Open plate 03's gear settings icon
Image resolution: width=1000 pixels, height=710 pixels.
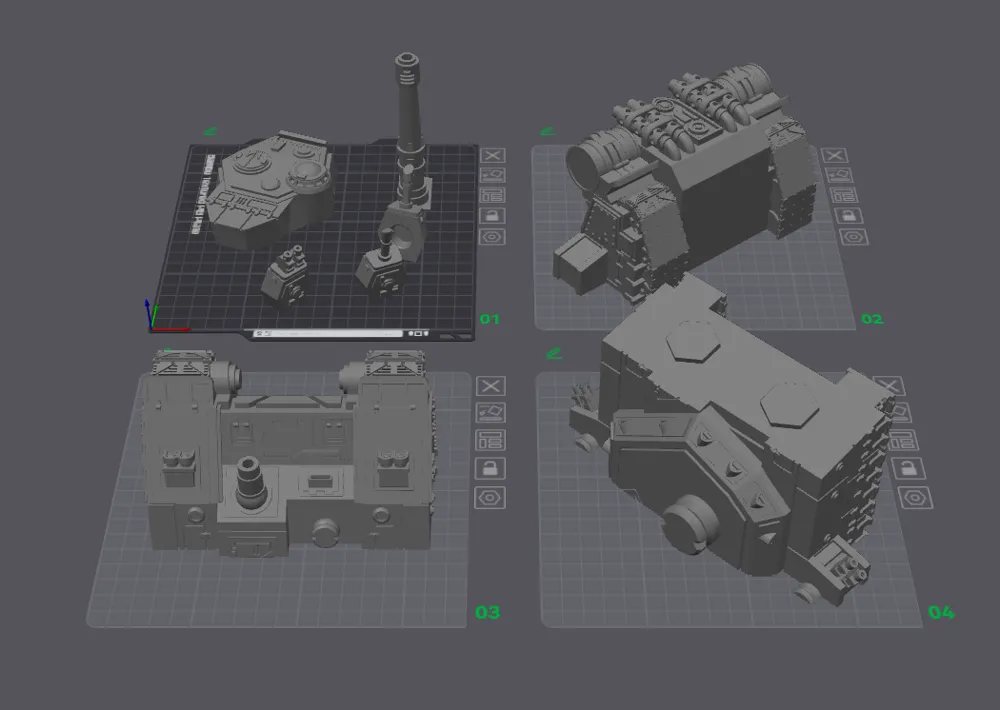[x=492, y=497]
